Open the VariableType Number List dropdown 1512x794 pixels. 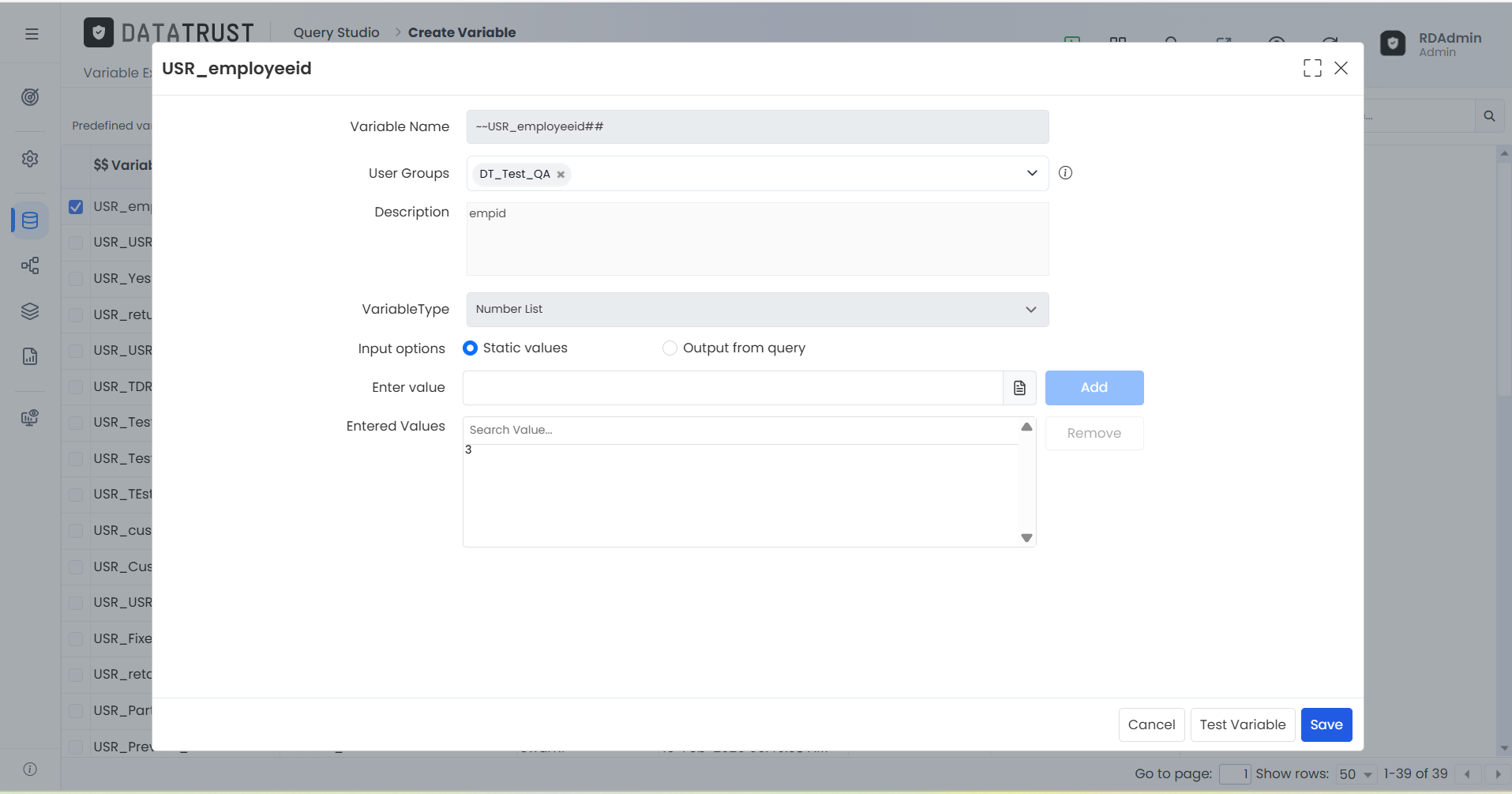coord(757,310)
